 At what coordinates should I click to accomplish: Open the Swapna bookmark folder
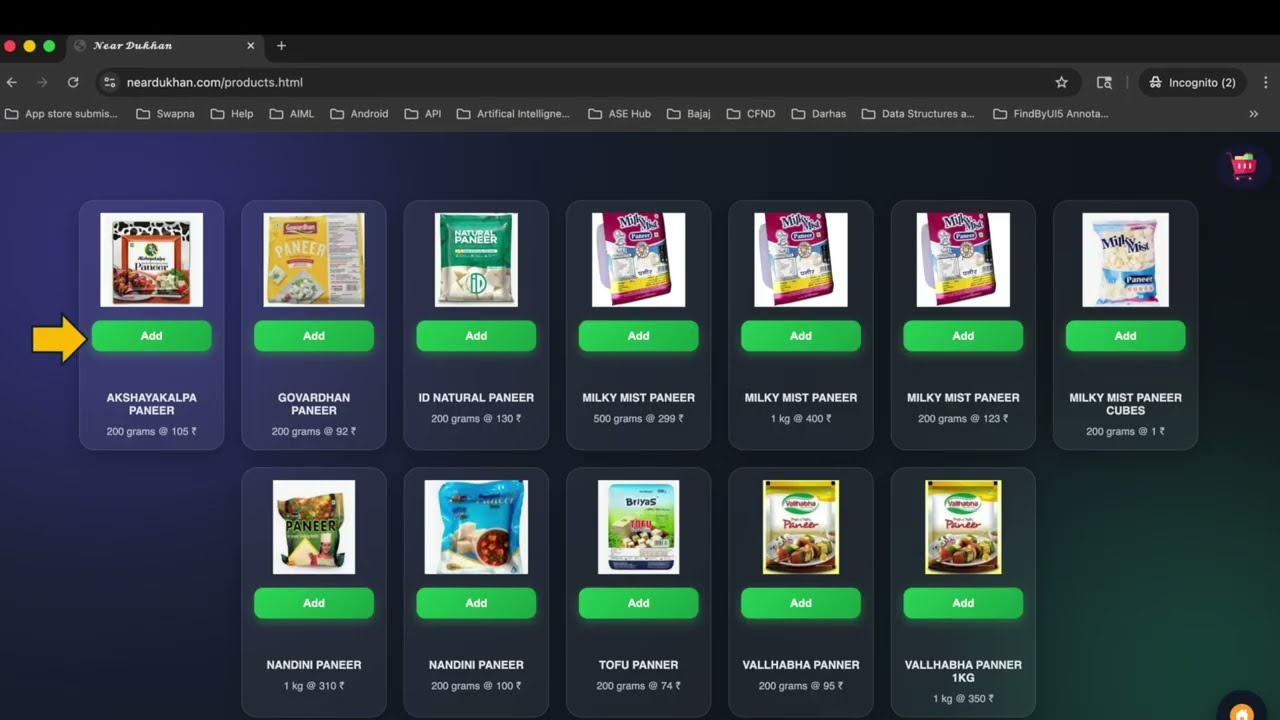click(x=165, y=114)
